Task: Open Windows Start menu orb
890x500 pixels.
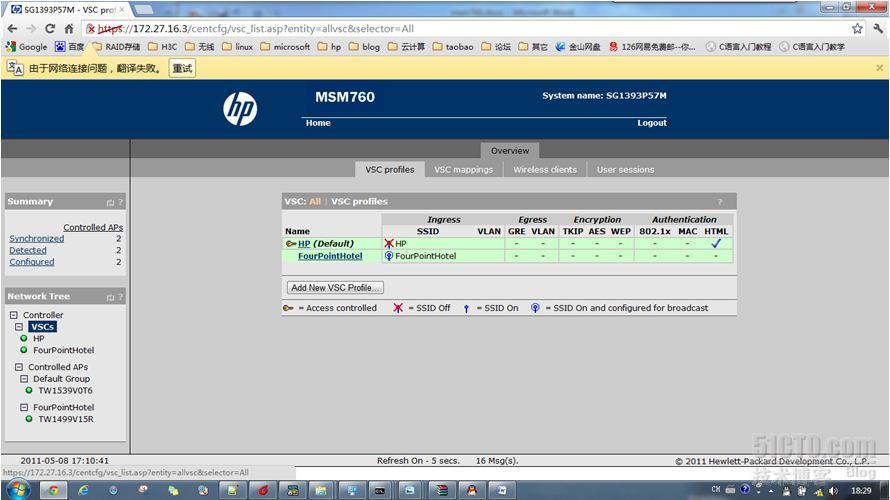Action: click(18, 489)
